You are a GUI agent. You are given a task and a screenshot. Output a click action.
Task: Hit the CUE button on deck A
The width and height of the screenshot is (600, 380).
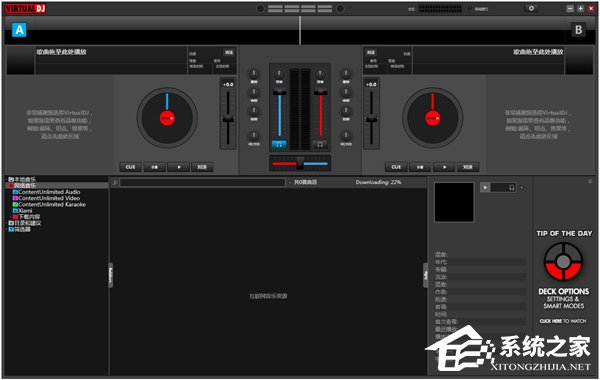130,167
